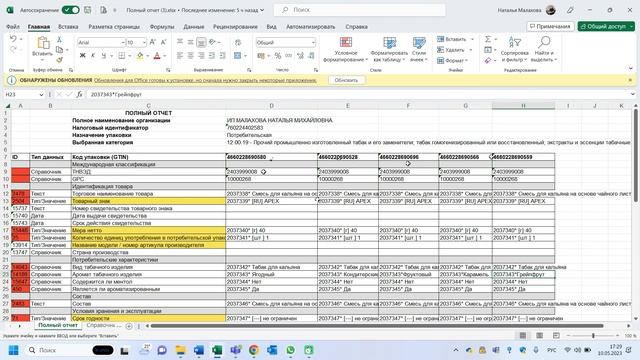
Task: Decrease font size with smaller A icon
Action: pos(163,42)
